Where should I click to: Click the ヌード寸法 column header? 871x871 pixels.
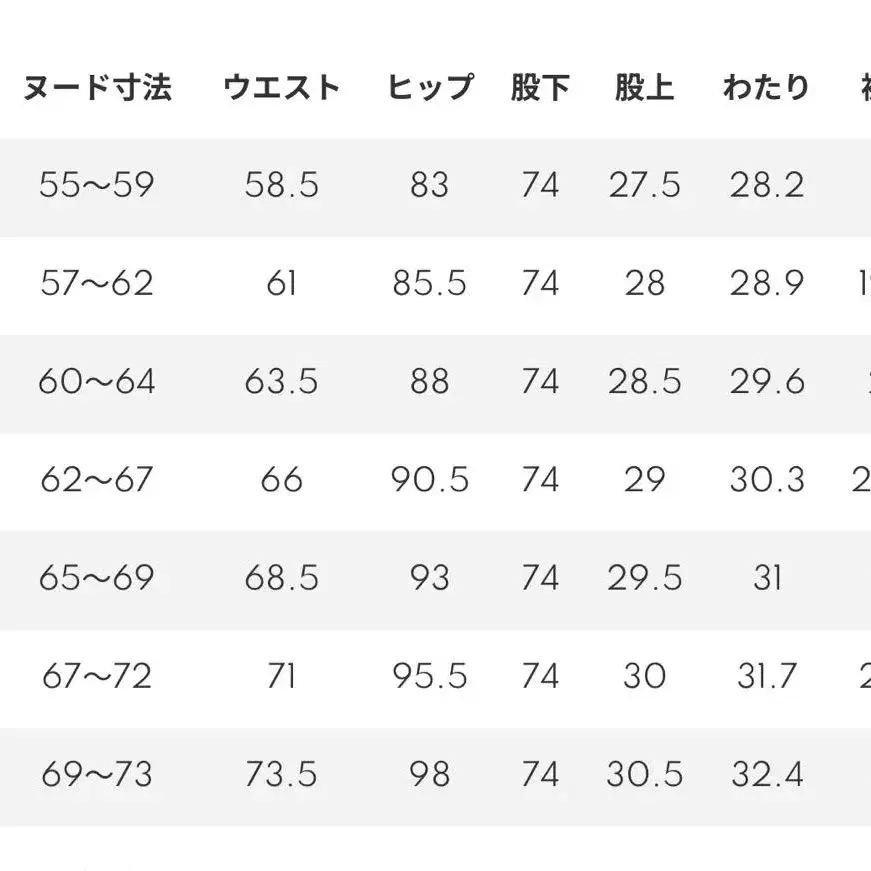(x=97, y=88)
